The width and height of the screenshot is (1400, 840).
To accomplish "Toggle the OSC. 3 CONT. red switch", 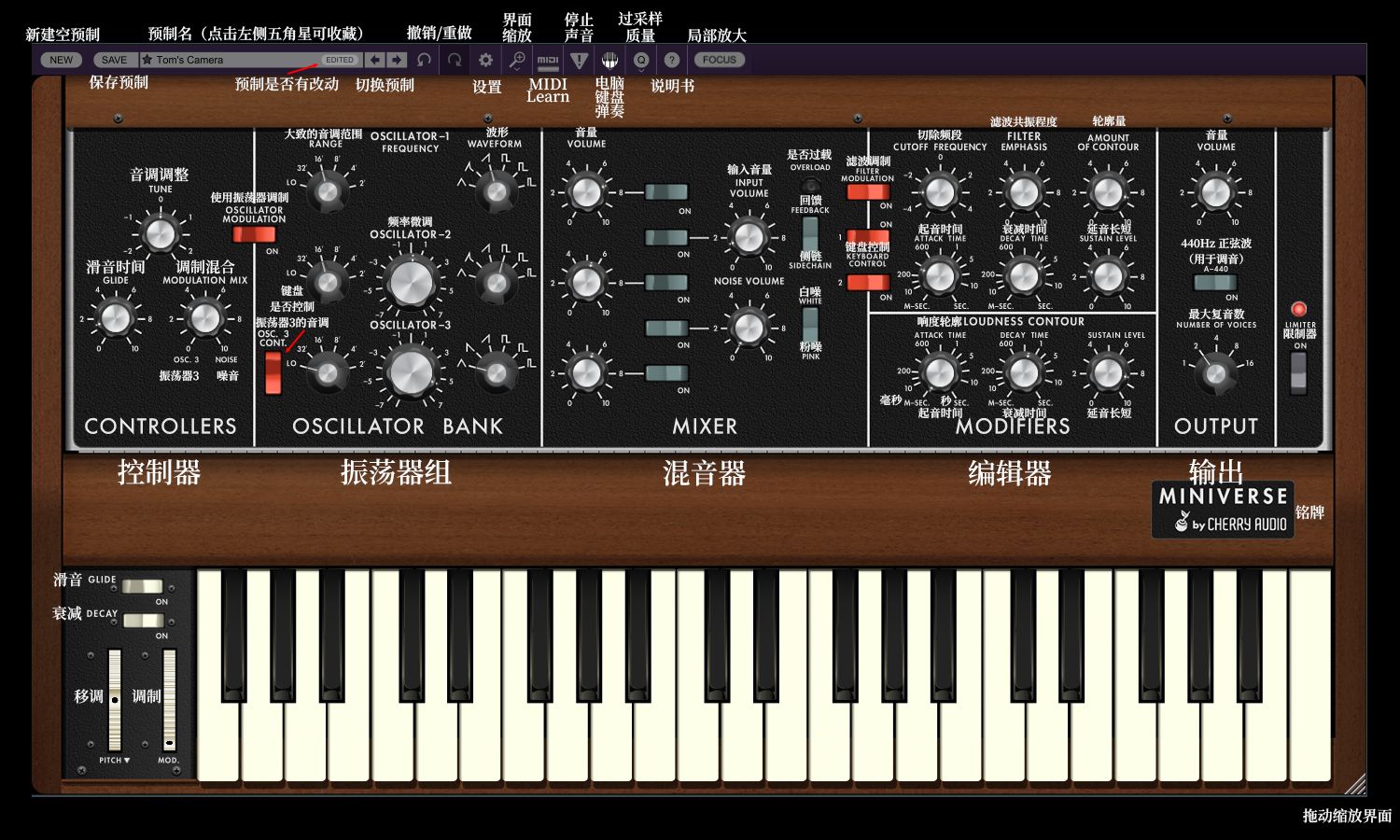I will point(273,371).
